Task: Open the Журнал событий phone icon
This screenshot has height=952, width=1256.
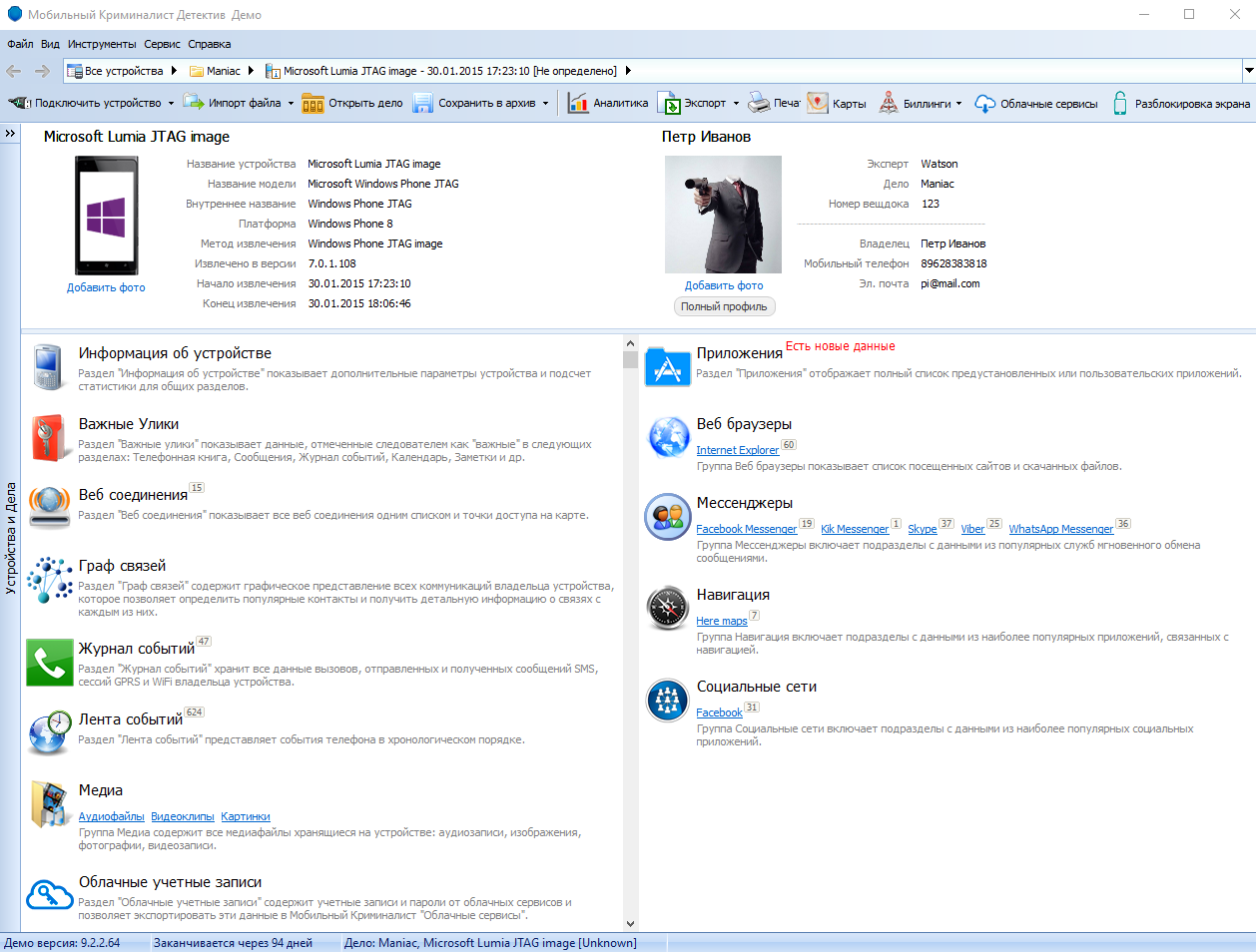Action: click(x=50, y=663)
